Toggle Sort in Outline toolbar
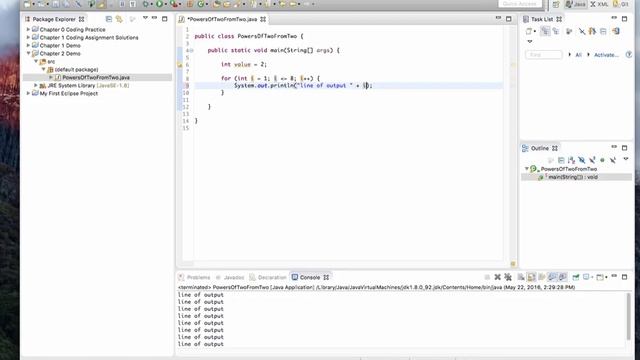This screenshot has width=640, height=360. pos(571,160)
